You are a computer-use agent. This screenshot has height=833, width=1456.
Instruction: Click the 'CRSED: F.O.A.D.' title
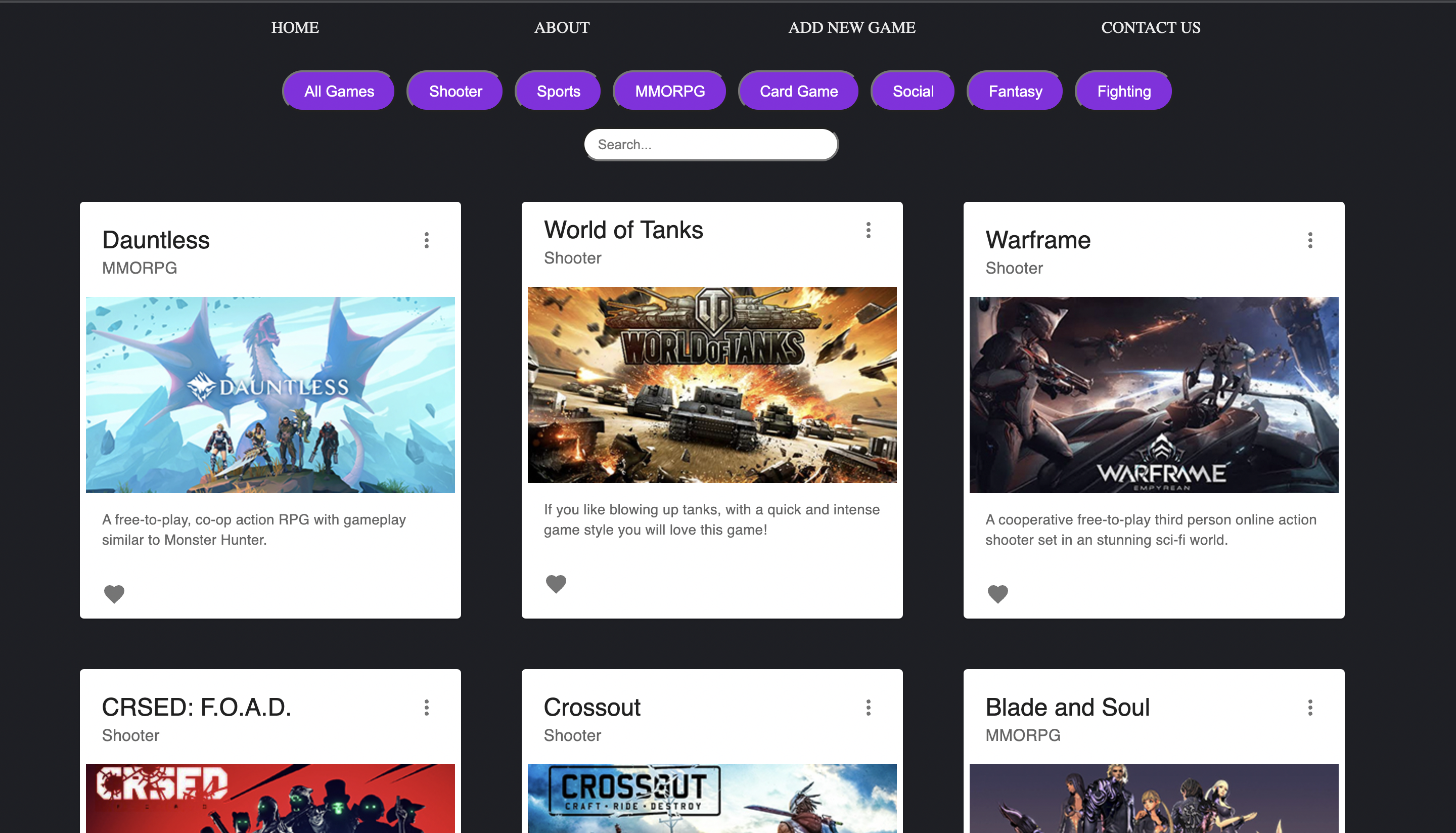[x=197, y=708]
